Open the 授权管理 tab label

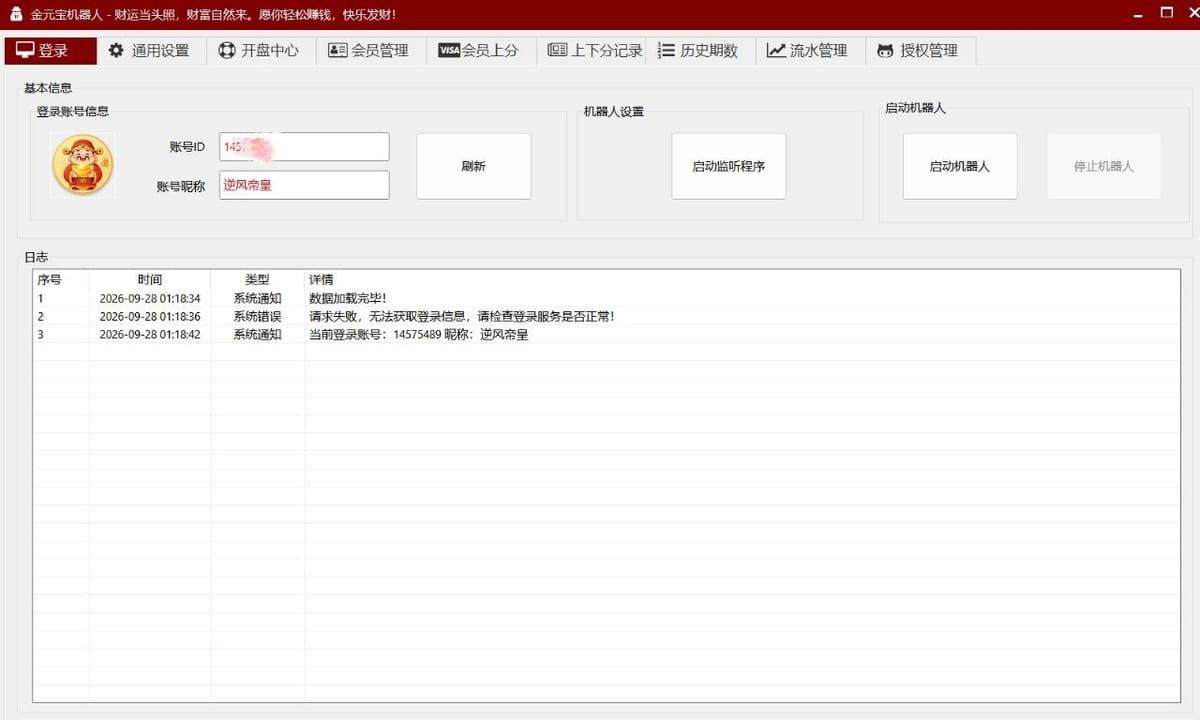tap(928, 50)
